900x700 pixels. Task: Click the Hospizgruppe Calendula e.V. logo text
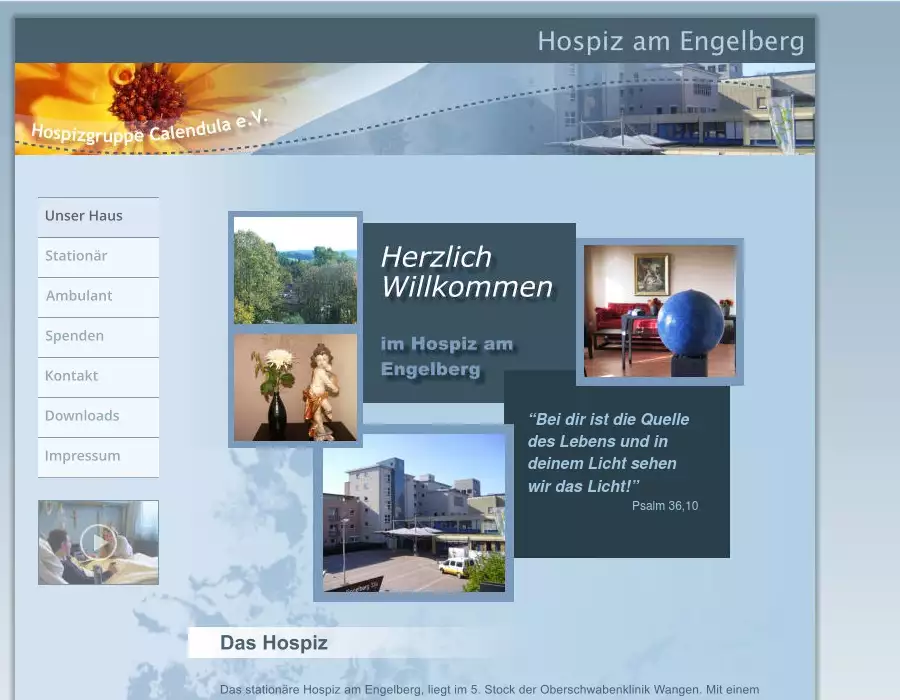coord(149,129)
